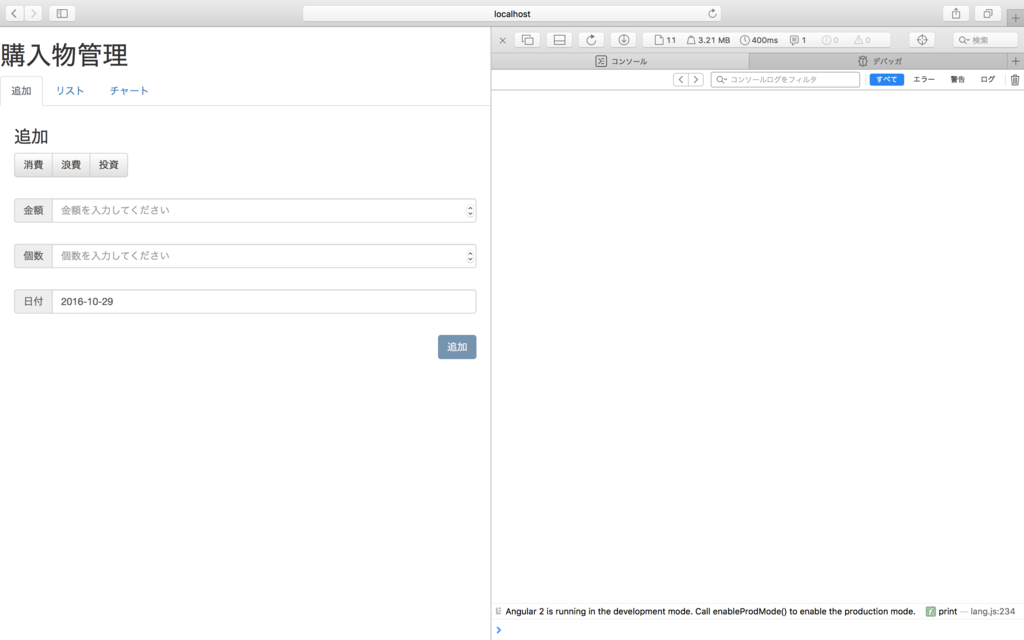
Task: Select the 消費 category button
Action: coord(33,165)
